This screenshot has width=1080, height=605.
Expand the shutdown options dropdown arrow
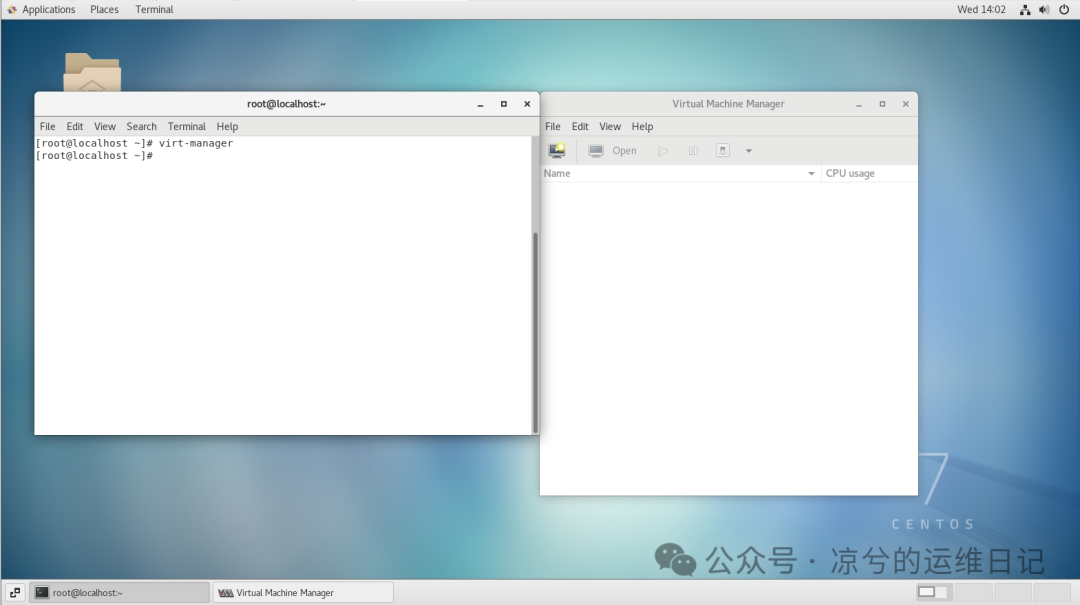tap(749, 151)
